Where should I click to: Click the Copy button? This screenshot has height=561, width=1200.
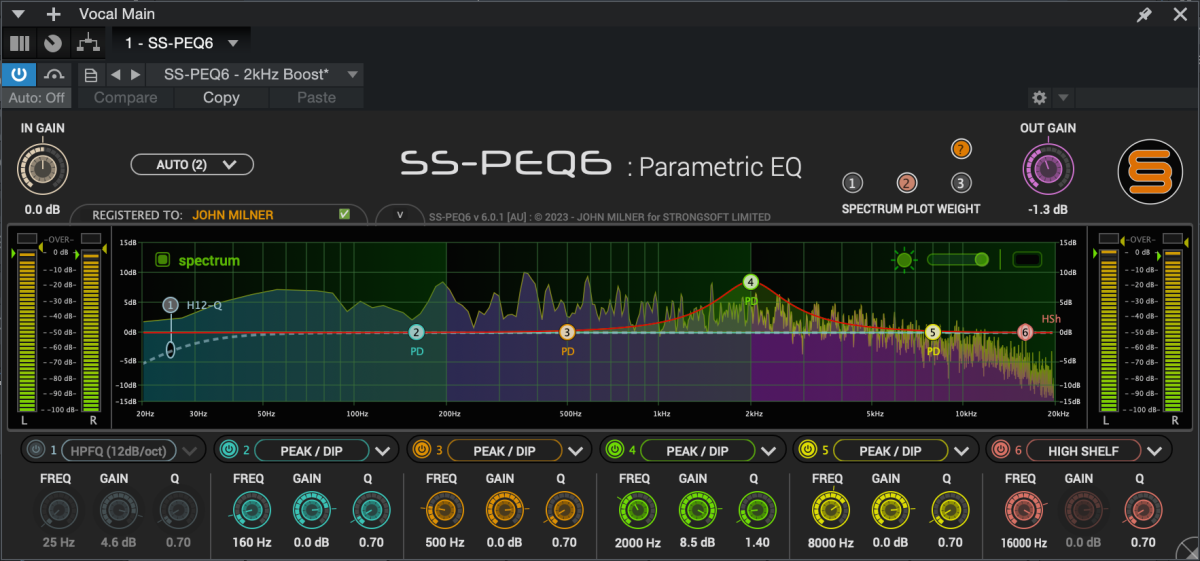click(x=221, y=98)
